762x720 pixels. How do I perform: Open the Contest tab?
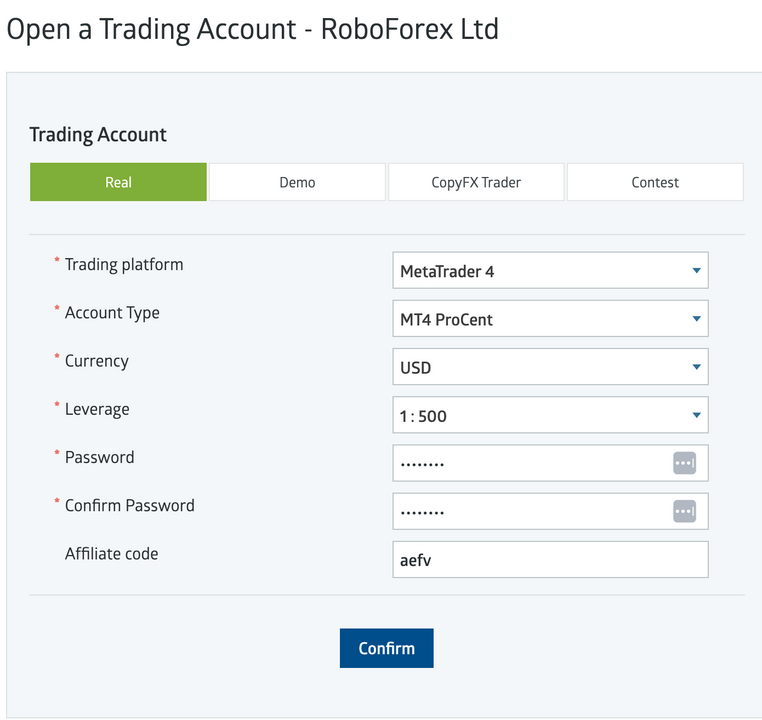[655, 182]
